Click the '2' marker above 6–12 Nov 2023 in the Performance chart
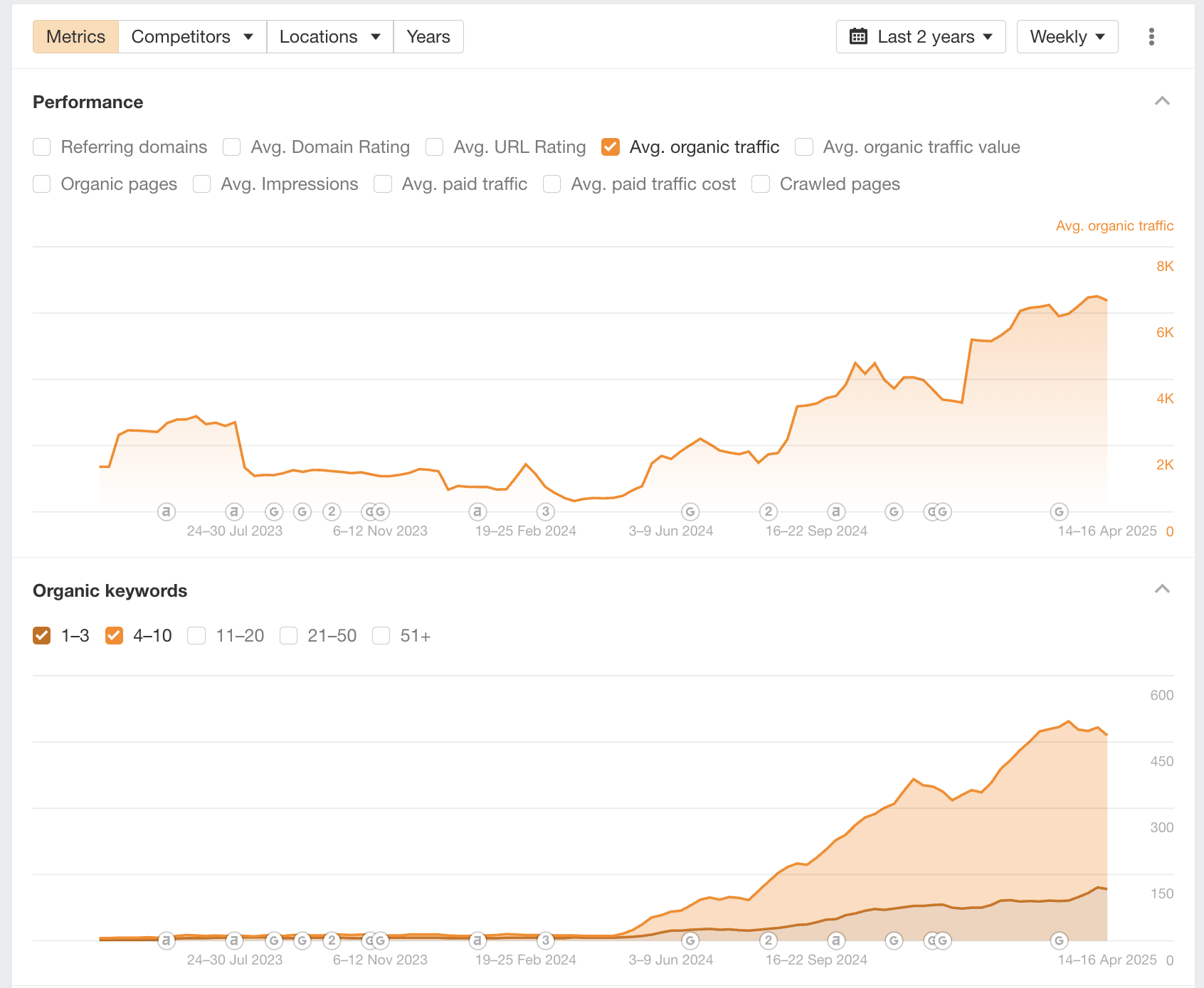The image size is (1204, 988). pyautogui.click(x=332, y=511)
